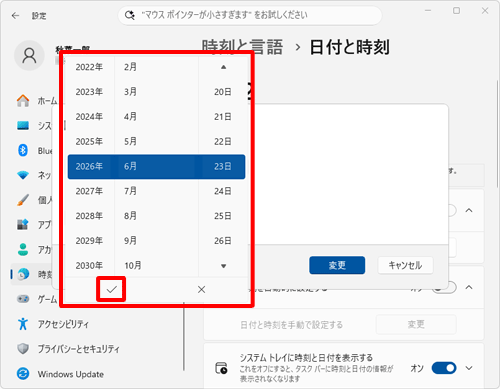
Task: Select 2024年 in the year list
Action: (x=89, y=117)
